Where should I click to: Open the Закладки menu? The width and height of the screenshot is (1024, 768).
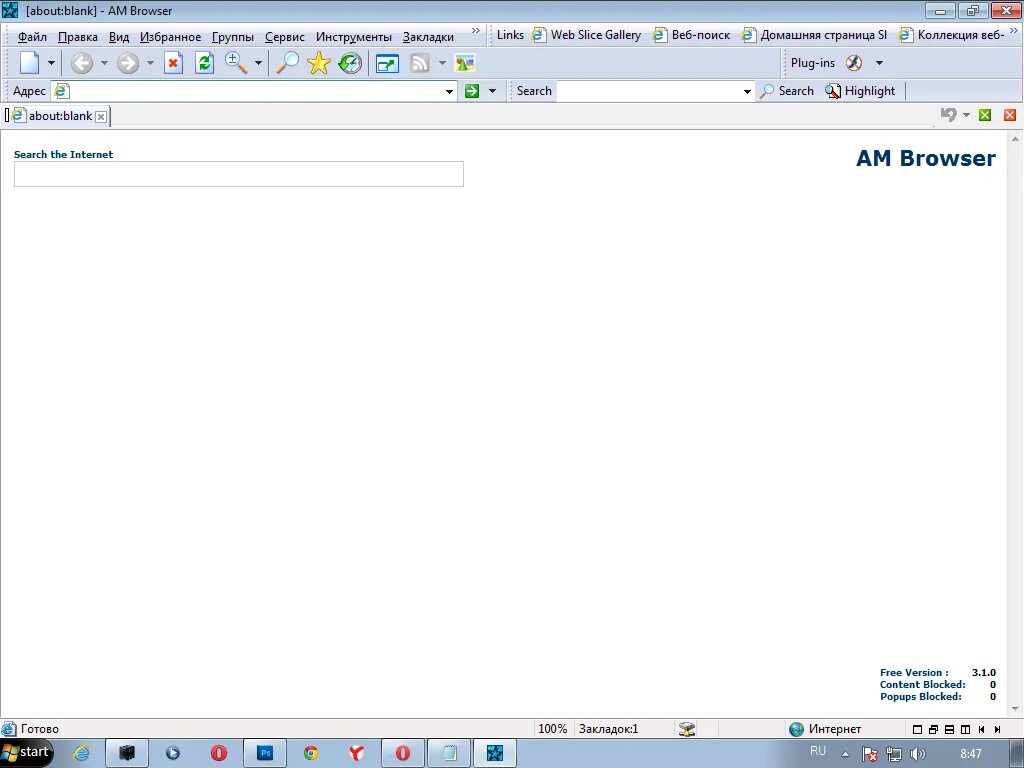pyautogui.click(x=428, y=37)
